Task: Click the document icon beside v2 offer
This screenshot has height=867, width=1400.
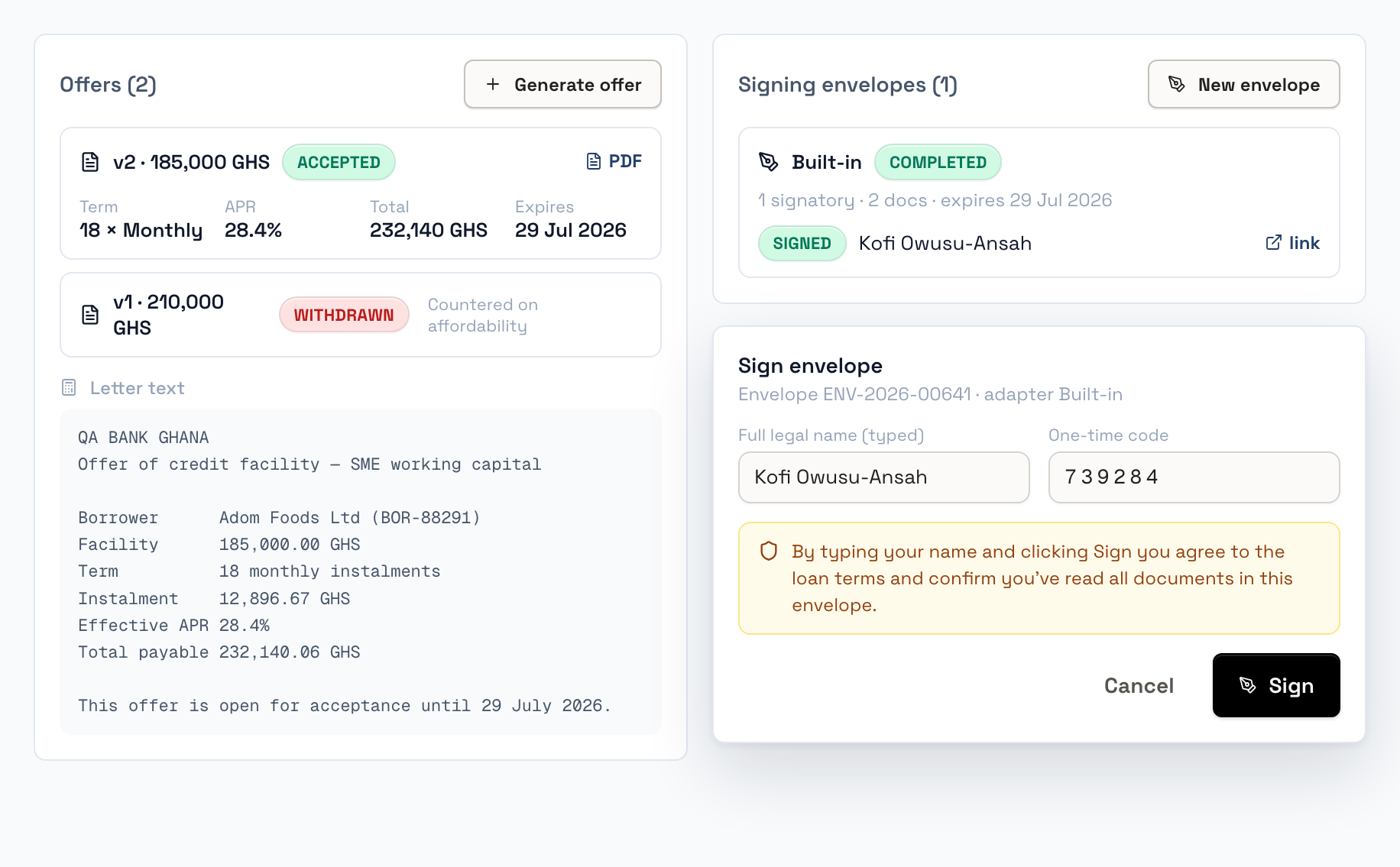Action: pos(90,162)
